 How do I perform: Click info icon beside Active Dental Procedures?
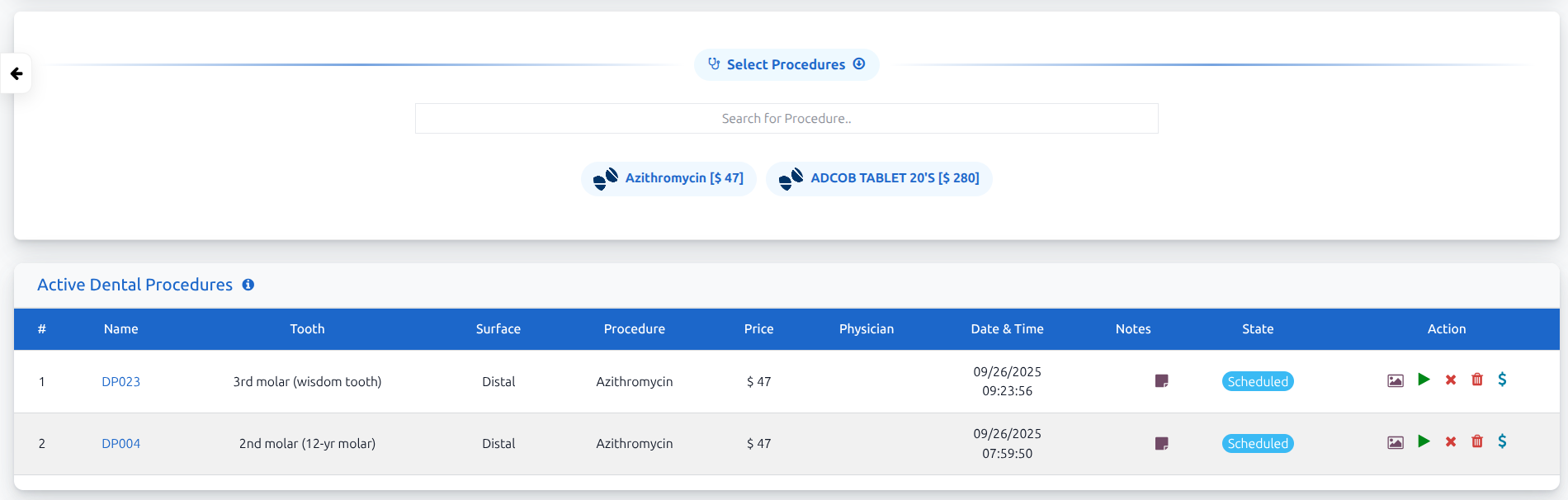click(x=248, y=285)
